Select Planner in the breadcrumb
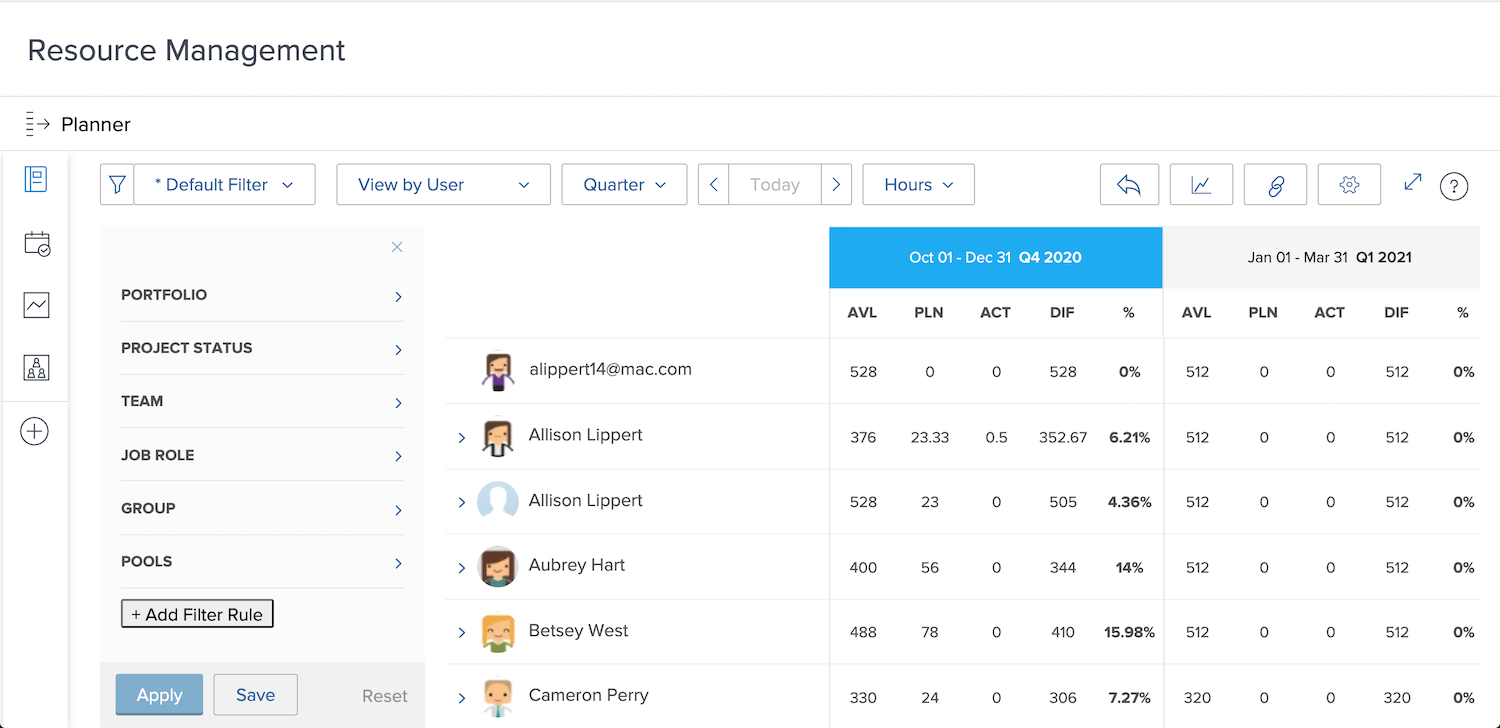The height and width of the screenshot is (728, 1500). 95,124
